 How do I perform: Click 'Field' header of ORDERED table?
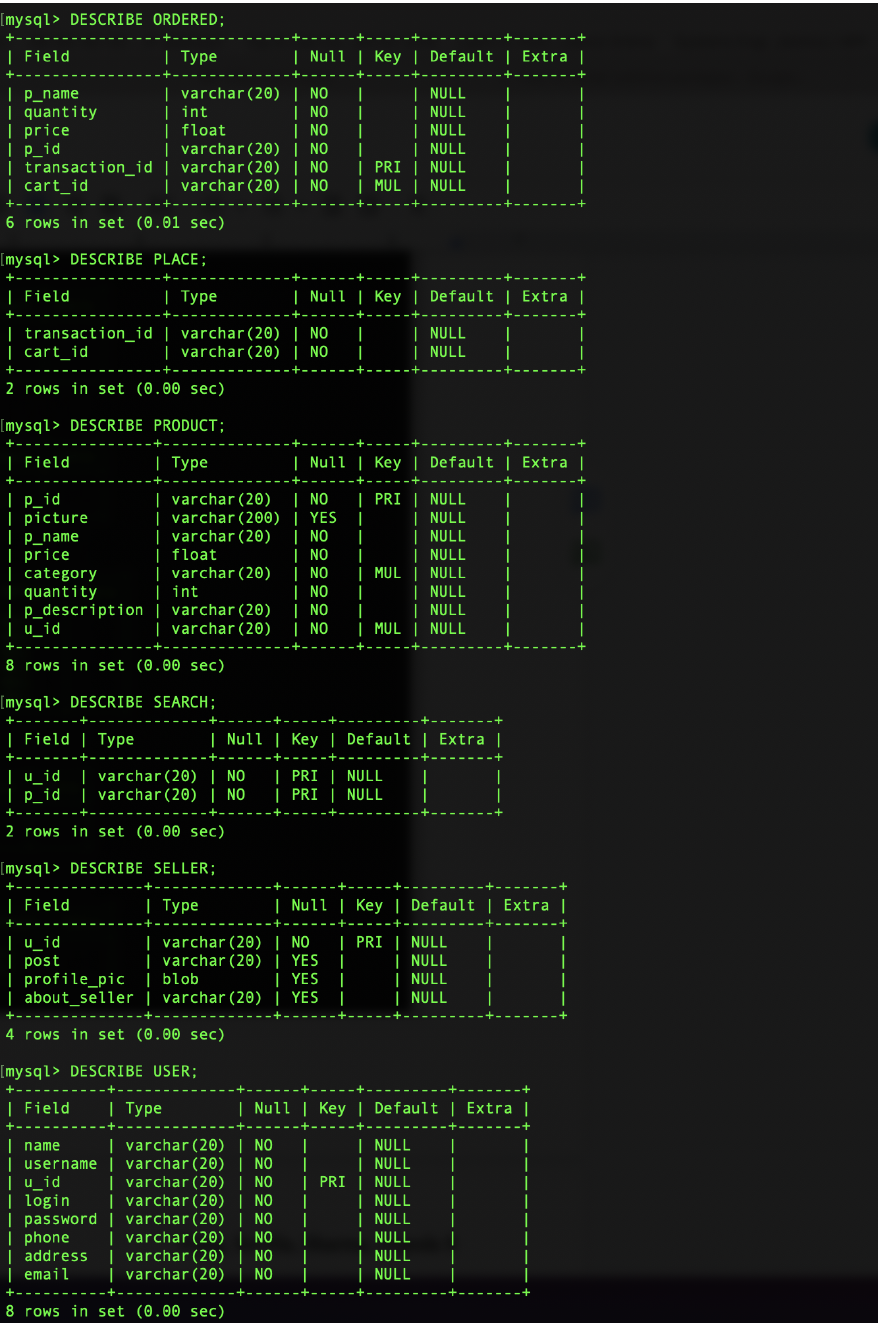click(47, 56)
